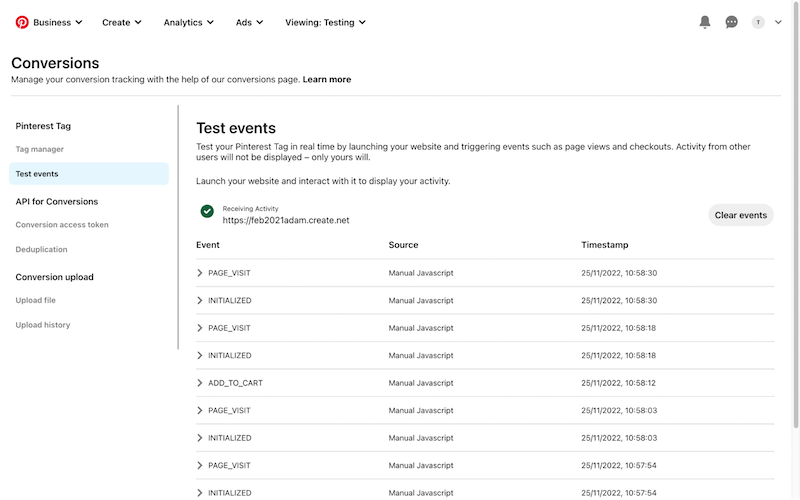Viewport: 800px width, 500px height.
Task: Click the profile avatar circle
Action: (x=758, y=22)
